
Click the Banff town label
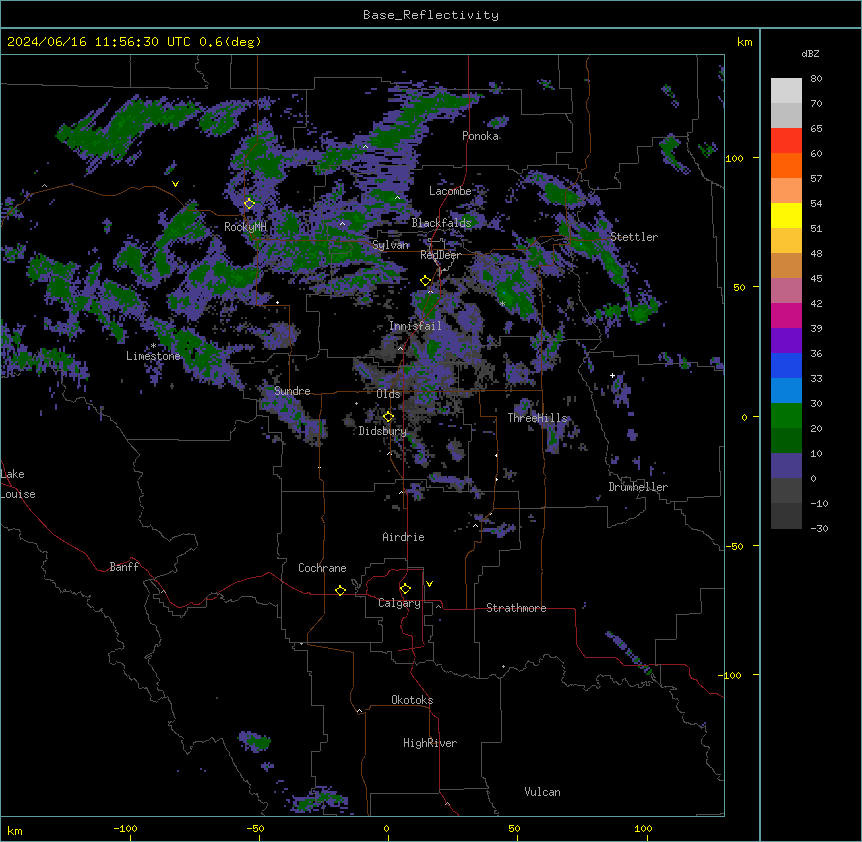coord(124,567)
